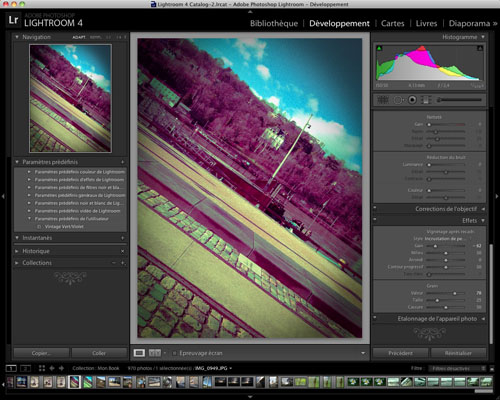This screenshot has height=400, width=500.
Task: Select the red eye correction tool
Action: click(x=412, y=100)
